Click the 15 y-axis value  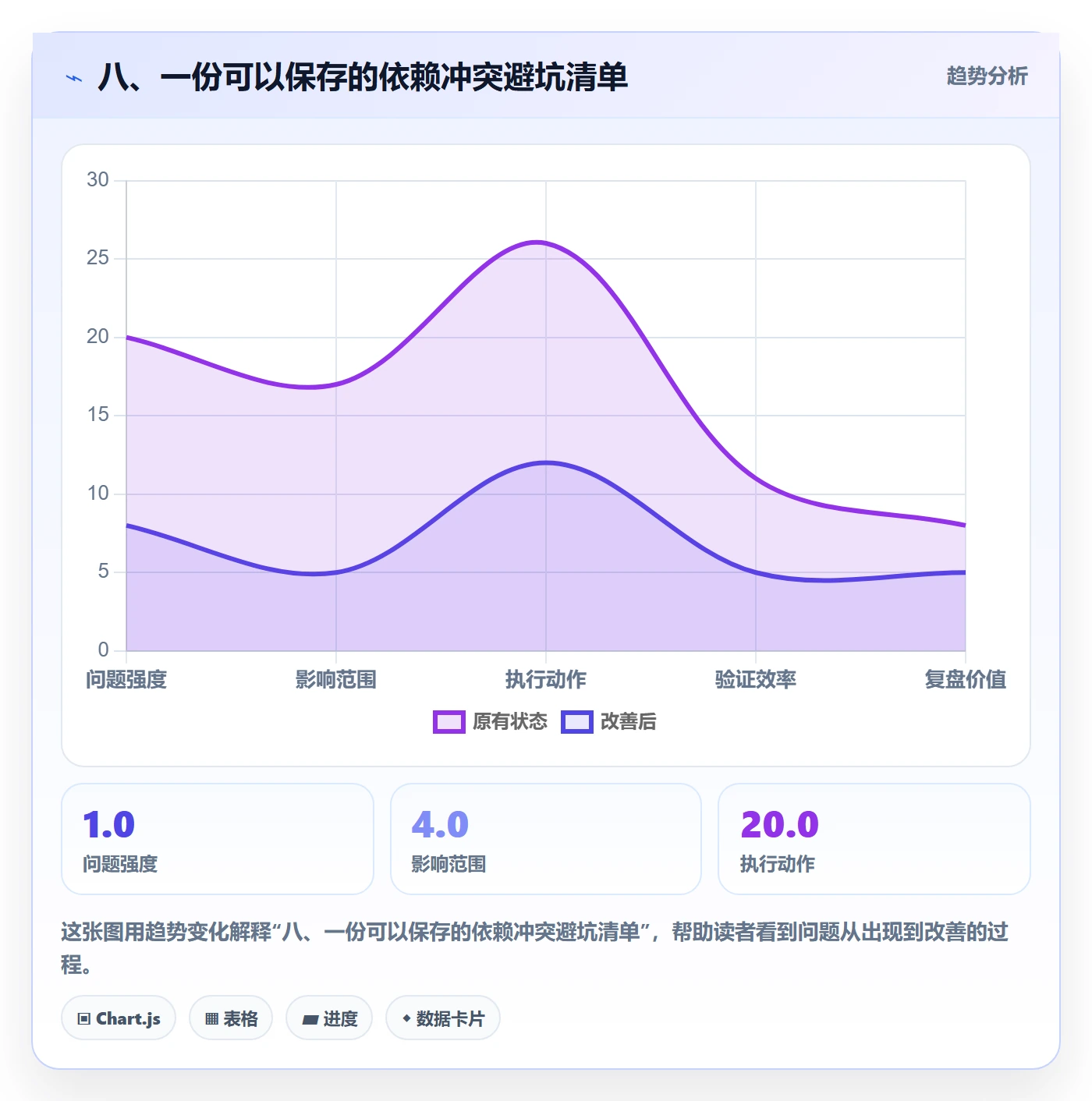coord(97,415)
